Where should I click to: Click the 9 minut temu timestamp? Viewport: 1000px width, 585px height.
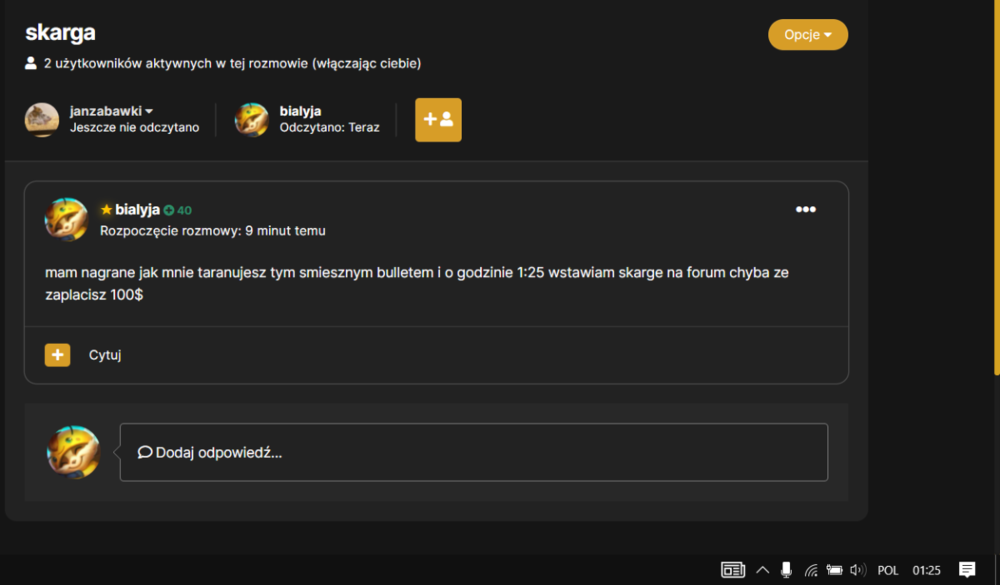click(x=285, y=231)
